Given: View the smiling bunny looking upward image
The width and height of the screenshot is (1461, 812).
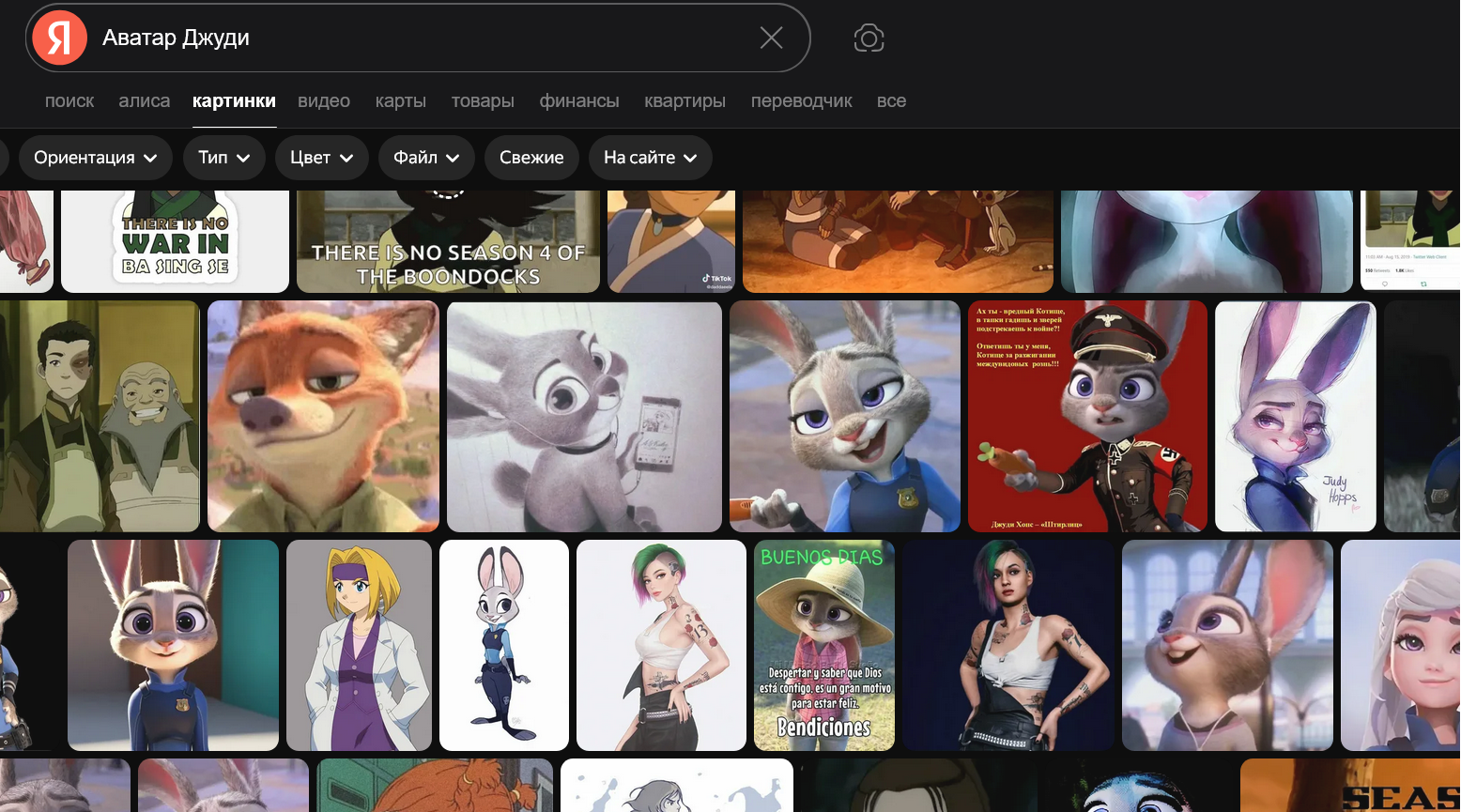Looking at the screenshot, I should 1227,645.
